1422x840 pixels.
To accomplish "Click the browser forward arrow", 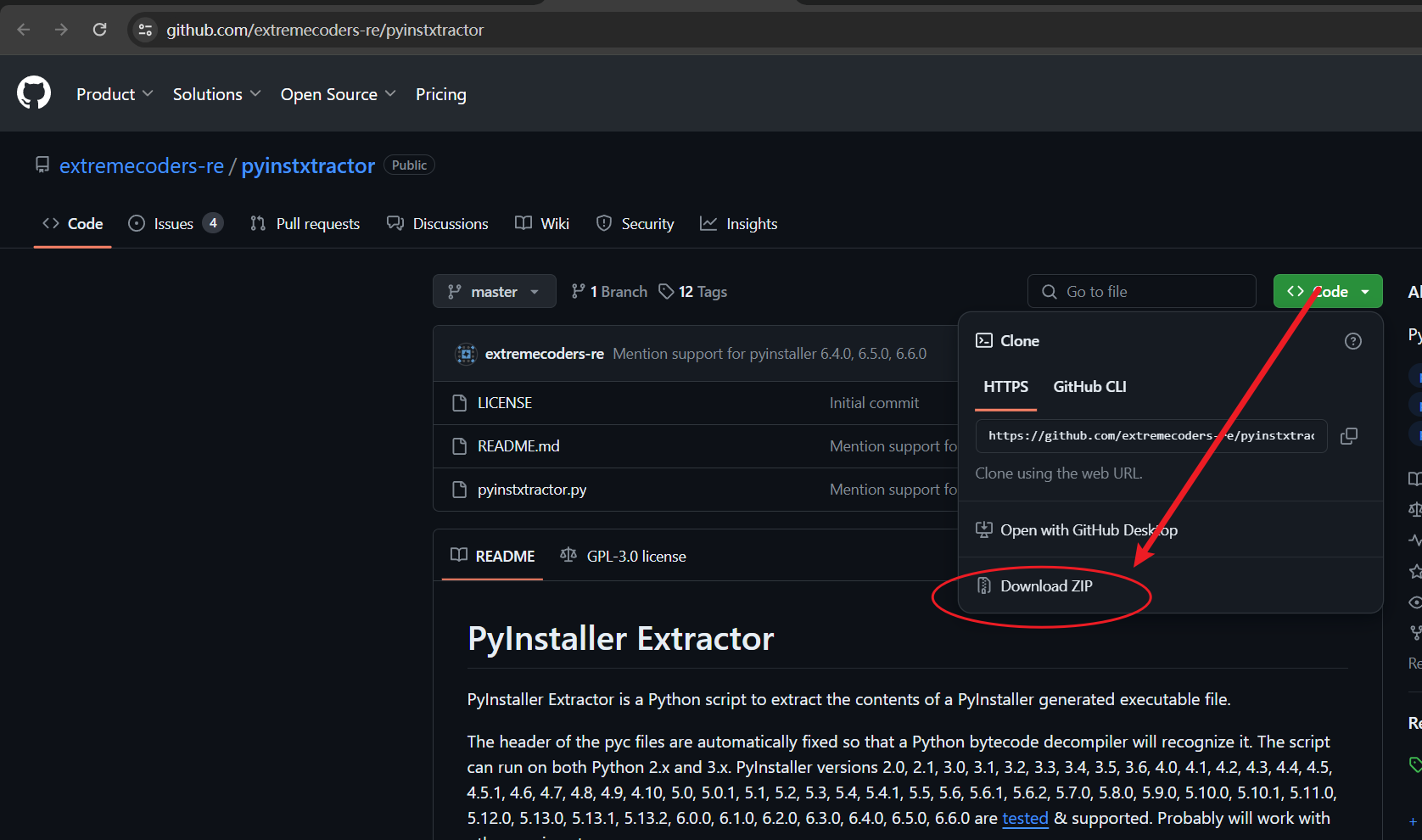I will click(x=61, y=30).
